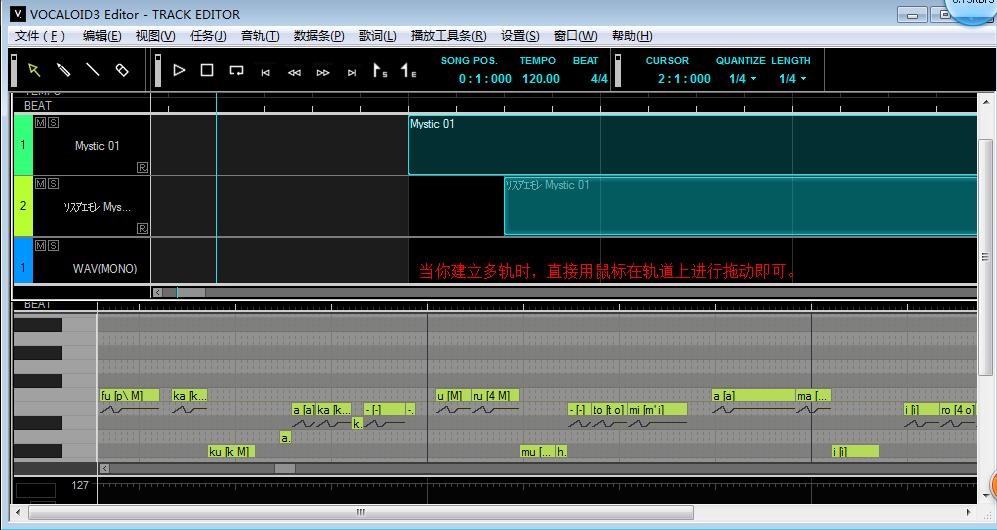Select the note 'u [M]'

pos(453,395)
